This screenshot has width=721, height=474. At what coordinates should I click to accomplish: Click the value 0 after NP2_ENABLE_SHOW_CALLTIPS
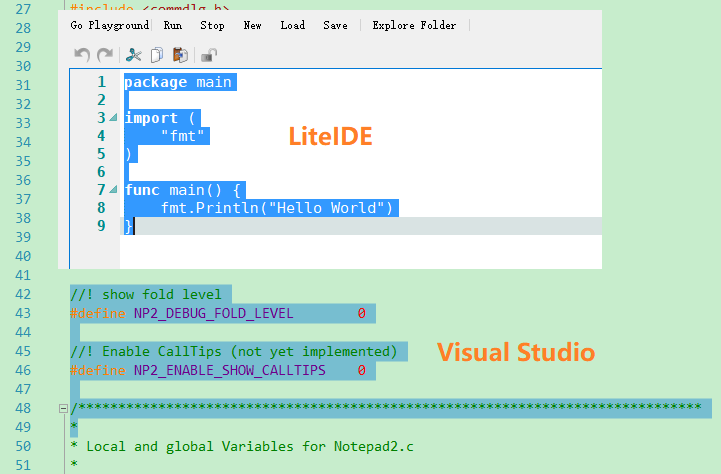[362, 371]
